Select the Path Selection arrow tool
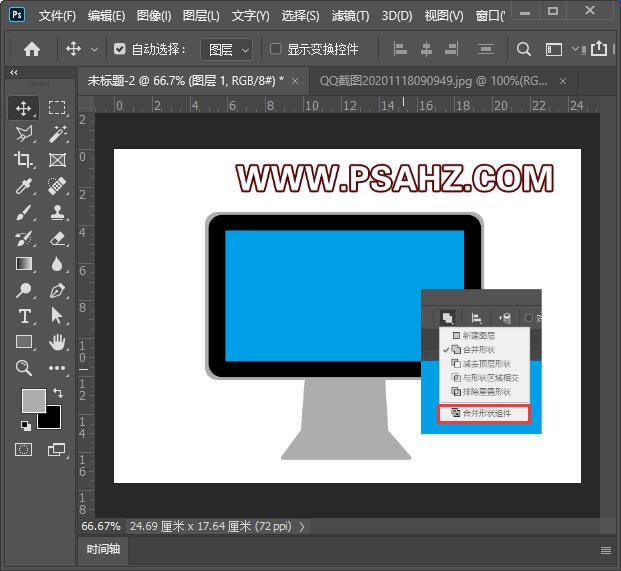The height and width of the screenshot is (571, 621). 57,316
